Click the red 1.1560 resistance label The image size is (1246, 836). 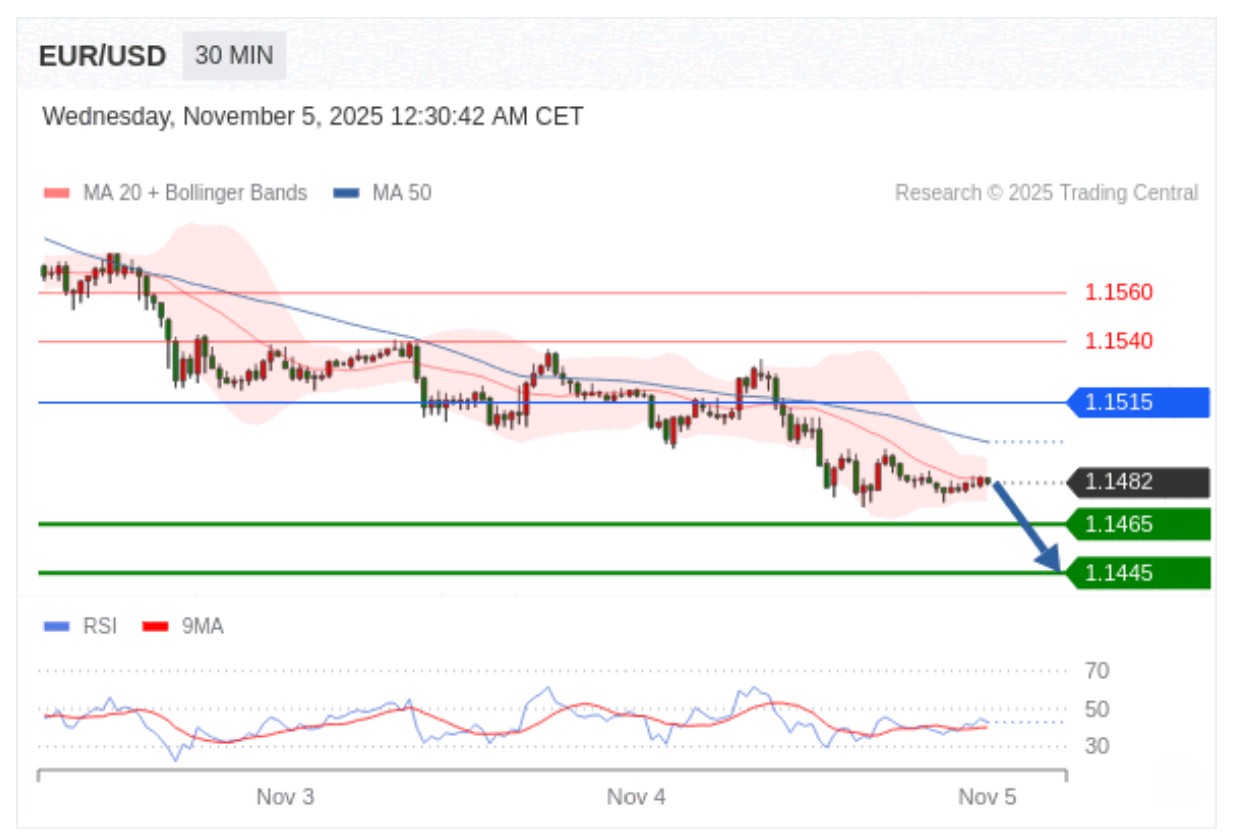pos(1119,293)
